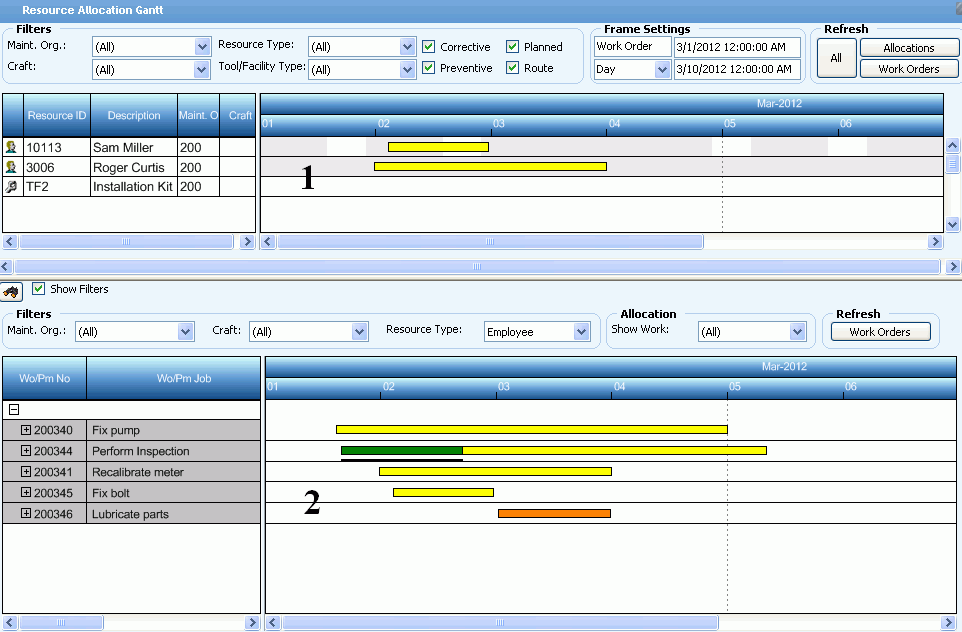The height and width of the screenshot is (632, 962).
Task: Click right arrow of resource Gantt scrollbar
Action: tap(935, 241)
